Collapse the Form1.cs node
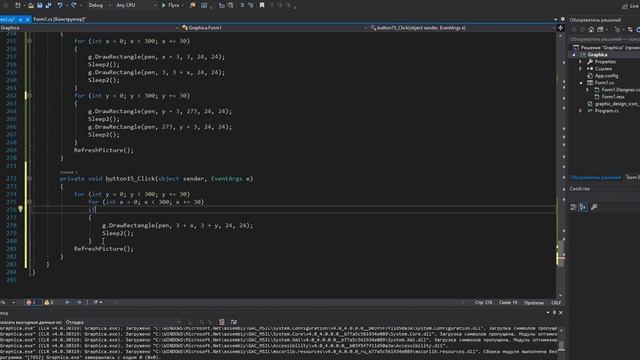 pyautogui.click(x=581, y=82)
